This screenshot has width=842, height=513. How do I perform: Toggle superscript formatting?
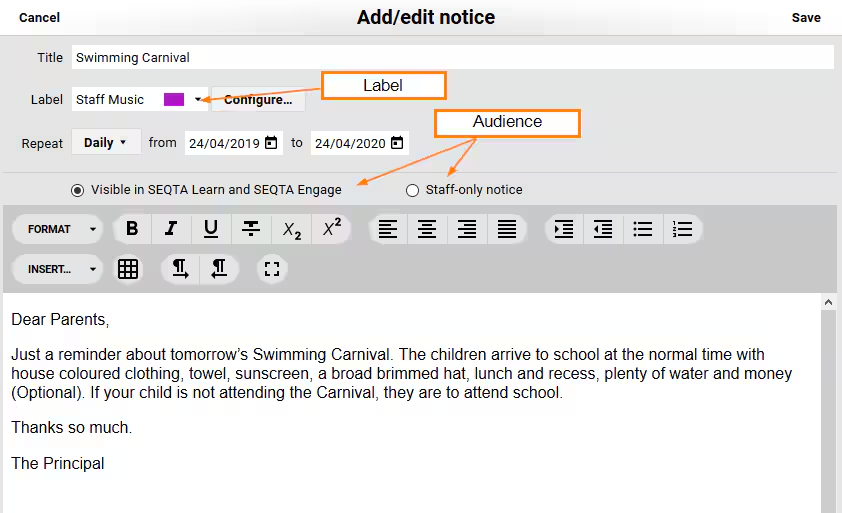(331, 229)
